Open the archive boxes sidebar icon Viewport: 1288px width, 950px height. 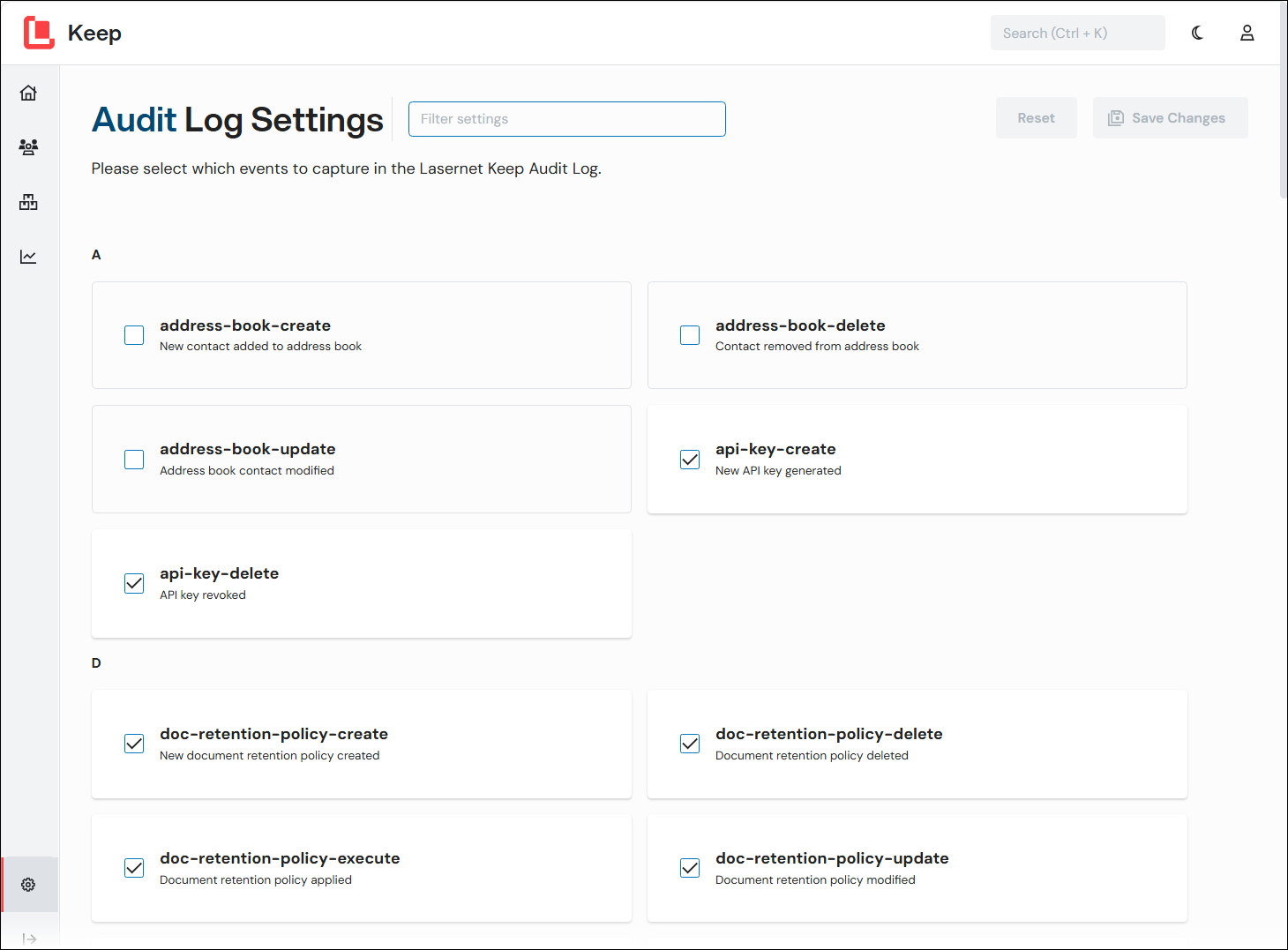point(28,202)
